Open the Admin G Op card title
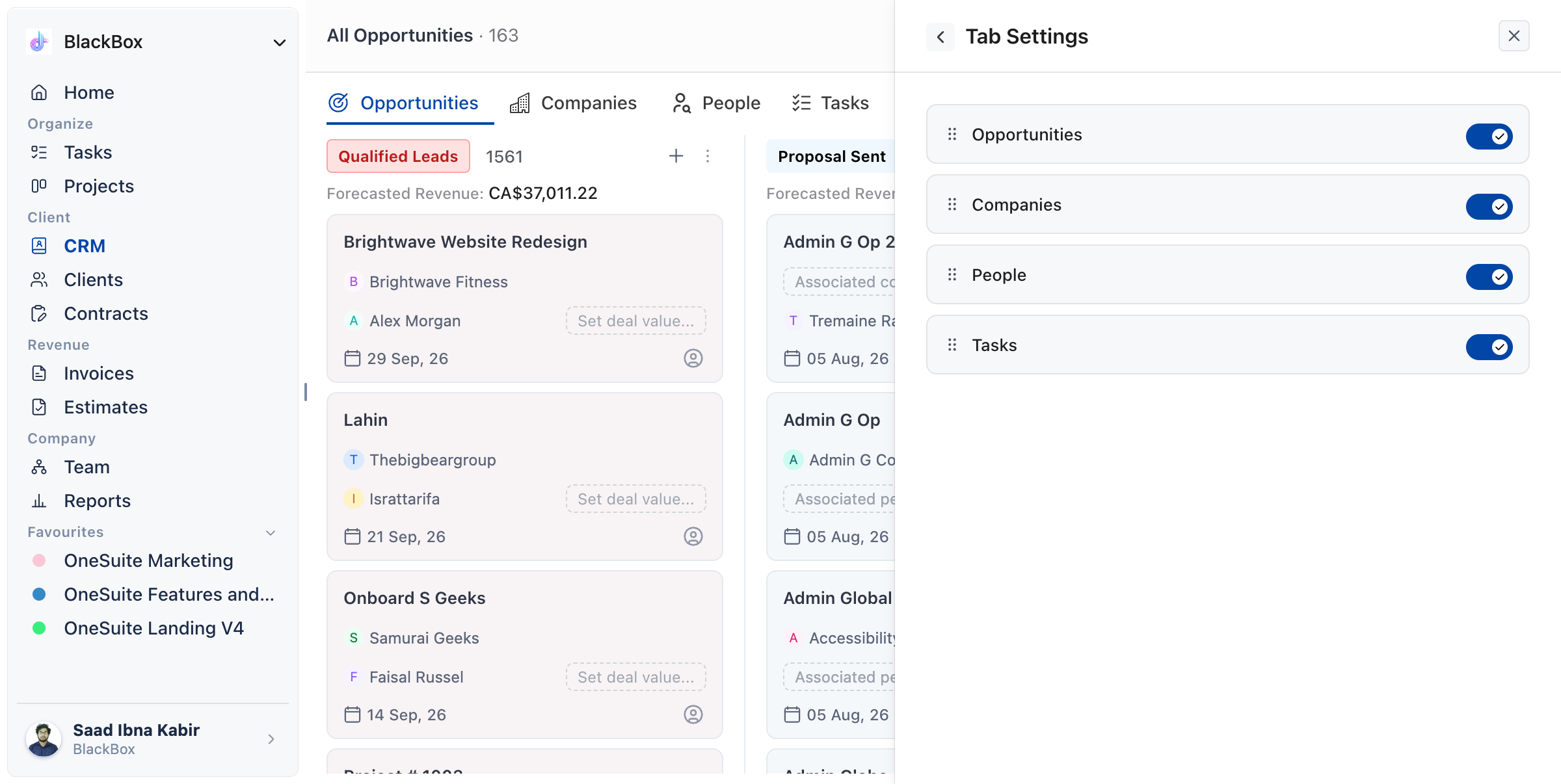Viewport: 1561px width, 784px height. coord(831,420)
